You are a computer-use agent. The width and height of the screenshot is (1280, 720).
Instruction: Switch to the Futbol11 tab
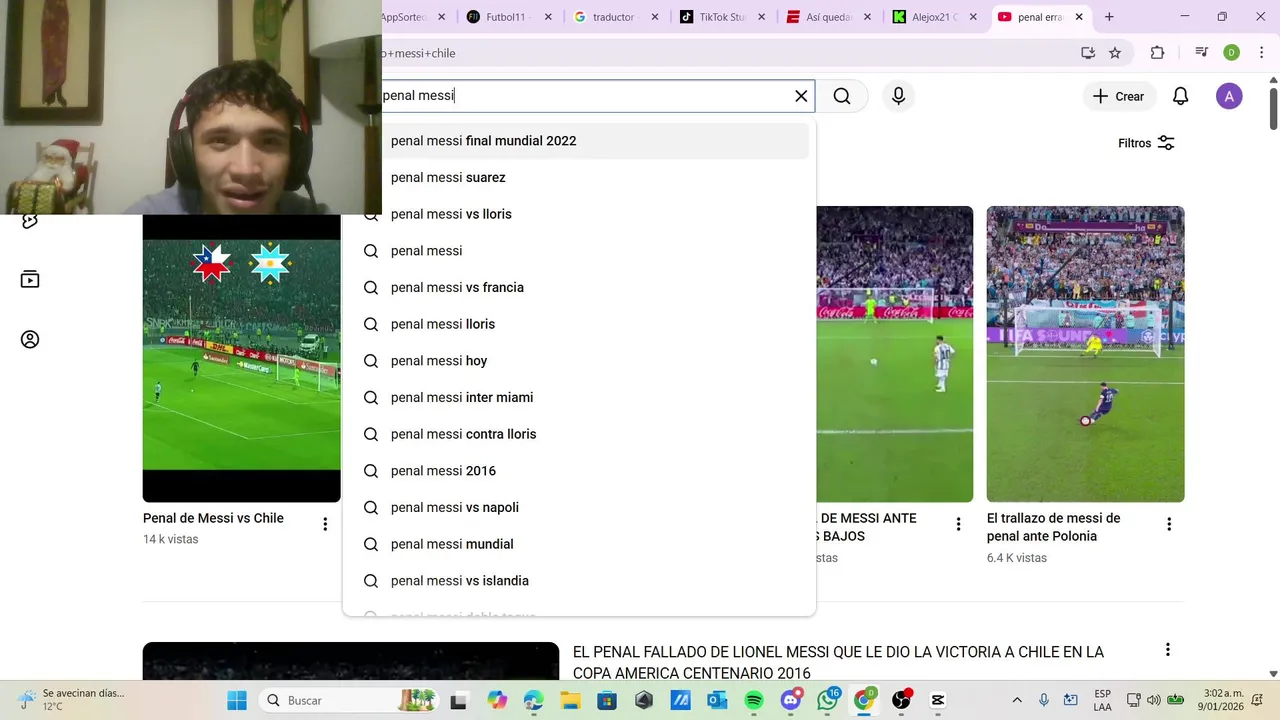coord(506,17)
